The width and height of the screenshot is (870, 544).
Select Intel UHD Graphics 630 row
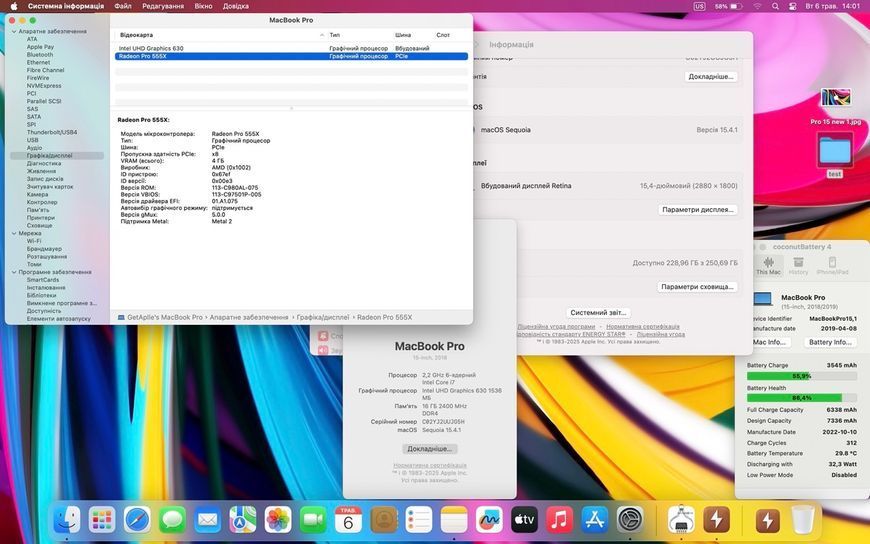coord(291,48)
